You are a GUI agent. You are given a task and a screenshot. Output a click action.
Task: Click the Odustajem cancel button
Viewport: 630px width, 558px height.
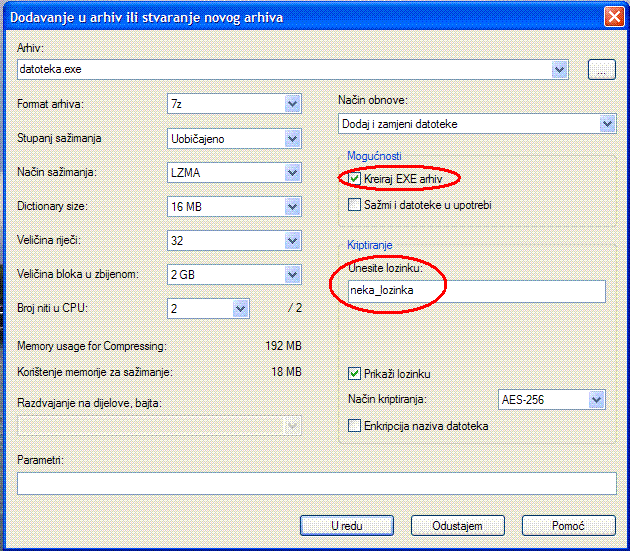[x=458, y=525]
